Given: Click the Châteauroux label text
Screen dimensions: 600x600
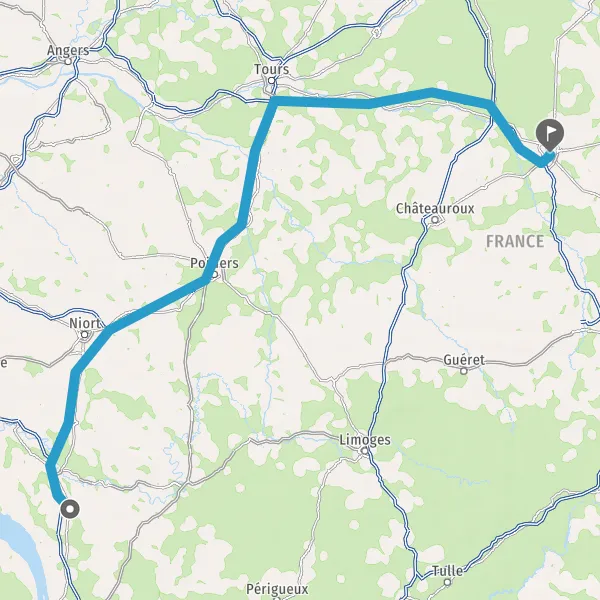Looking at the screenshot, I should point(435,209).
